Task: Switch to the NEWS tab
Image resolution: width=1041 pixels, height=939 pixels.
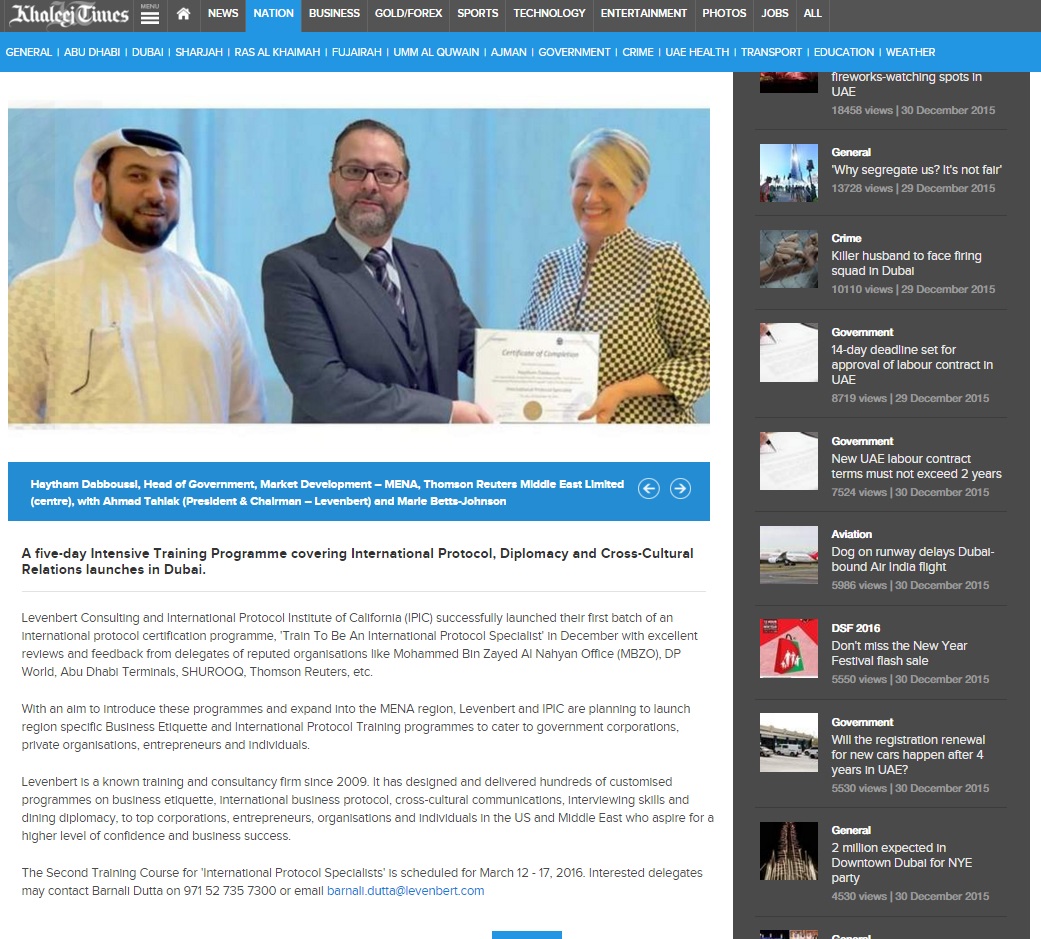Action: click(221, 15)
